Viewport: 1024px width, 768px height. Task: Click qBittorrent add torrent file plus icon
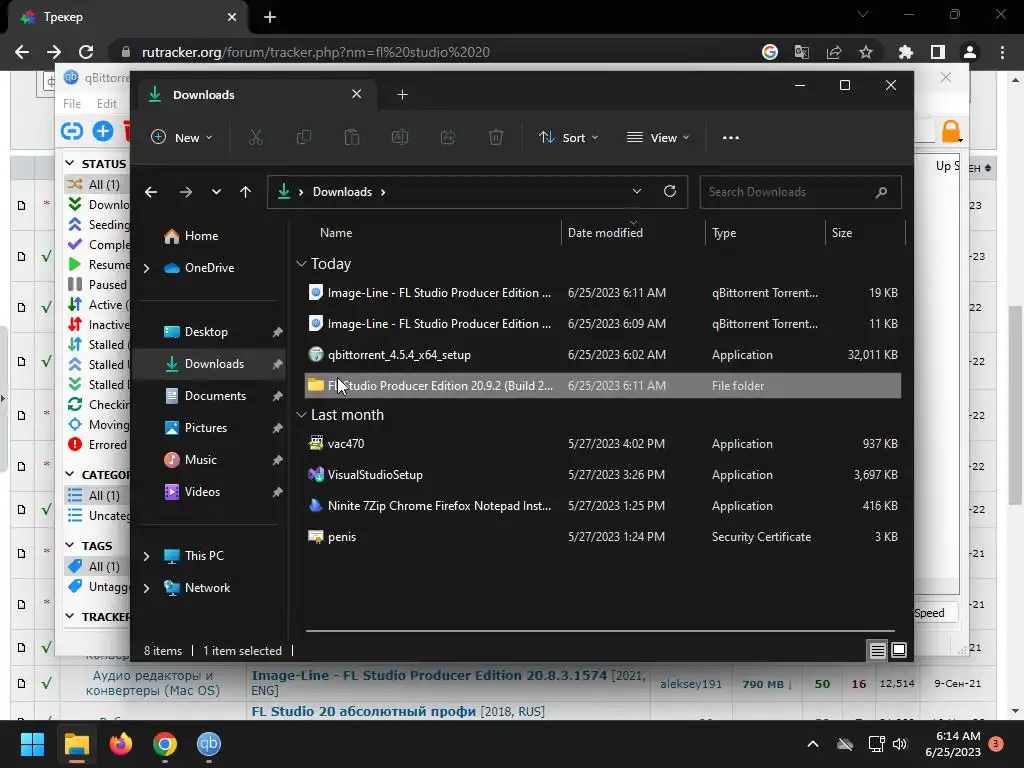pos(103,131)
